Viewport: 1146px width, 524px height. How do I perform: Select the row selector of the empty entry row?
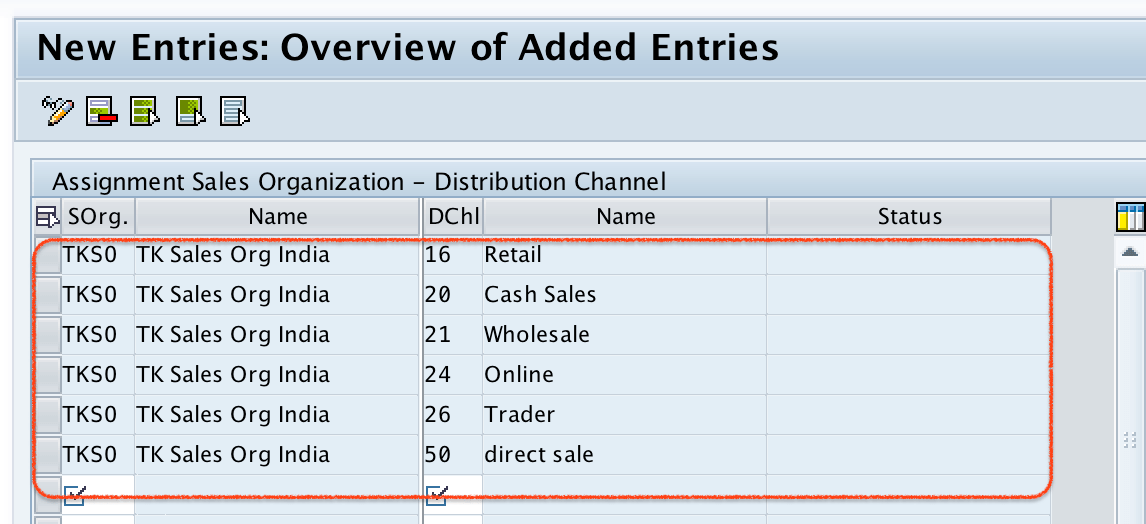[48, 494]
